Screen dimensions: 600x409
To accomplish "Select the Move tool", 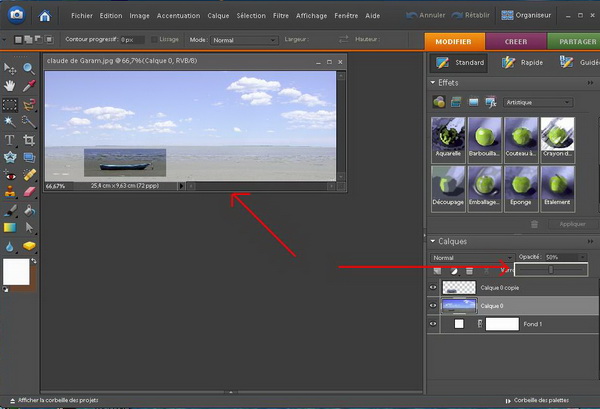I will tap(10, 68).
